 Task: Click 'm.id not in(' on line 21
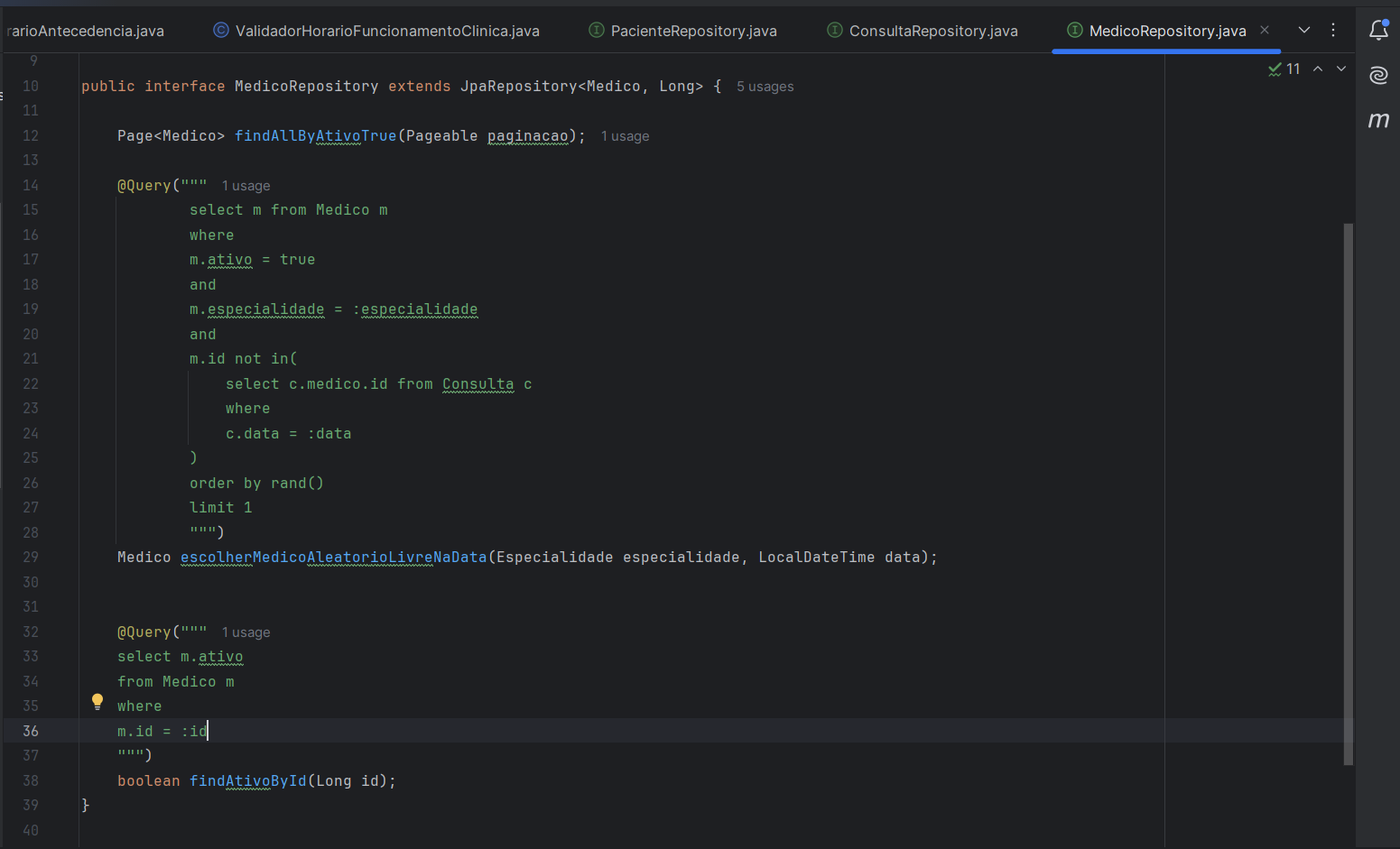244,359
